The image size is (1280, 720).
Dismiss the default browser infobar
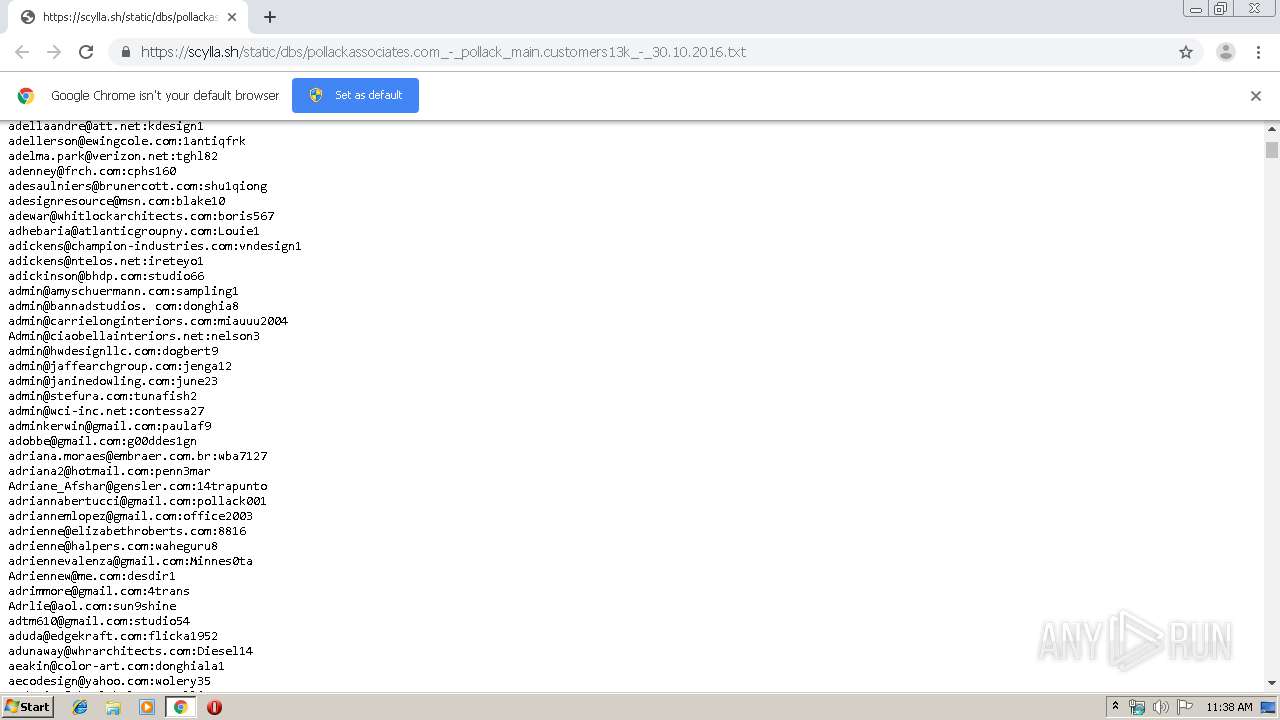click(x=1256, y=96)
